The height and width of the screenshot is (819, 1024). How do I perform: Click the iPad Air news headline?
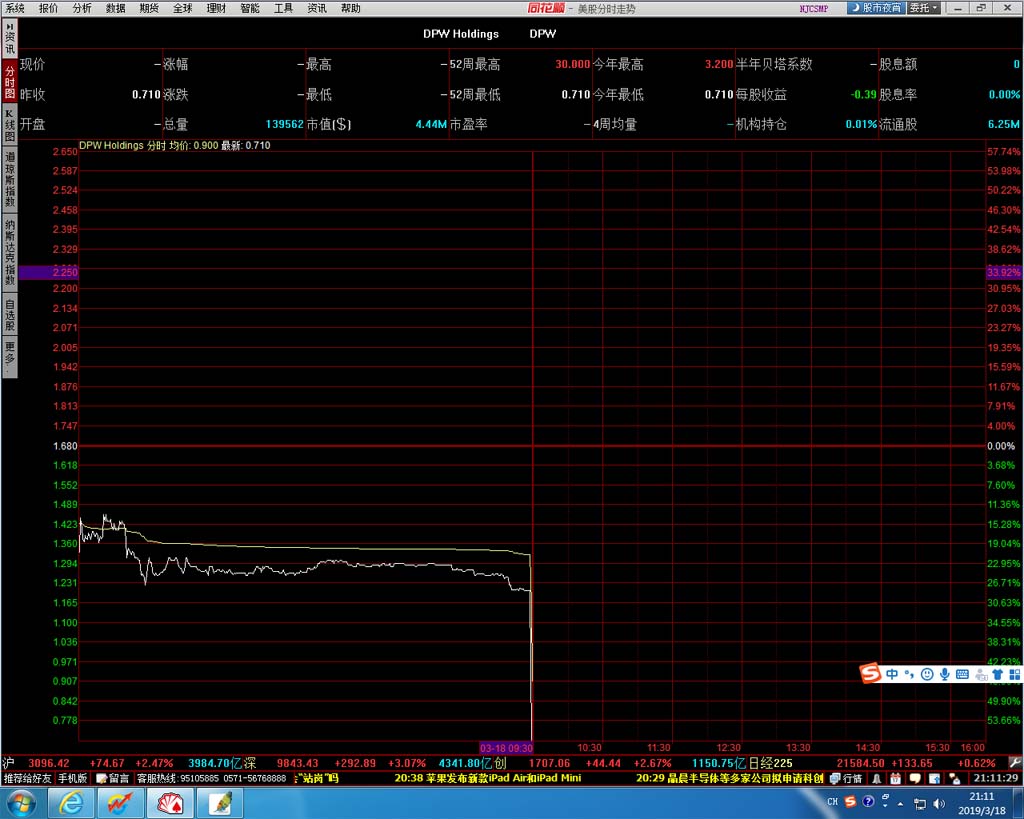pos(487,778)
